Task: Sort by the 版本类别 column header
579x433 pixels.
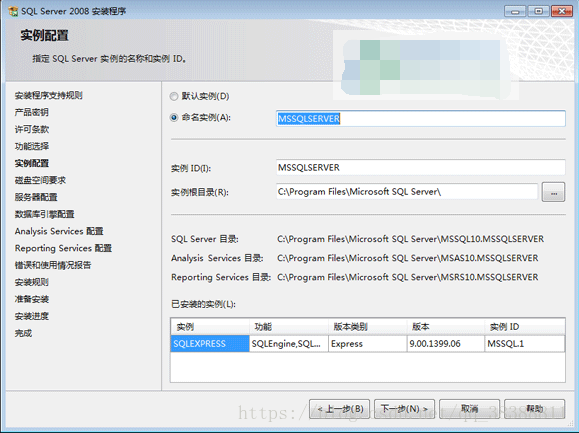Action: pos(368,327)
